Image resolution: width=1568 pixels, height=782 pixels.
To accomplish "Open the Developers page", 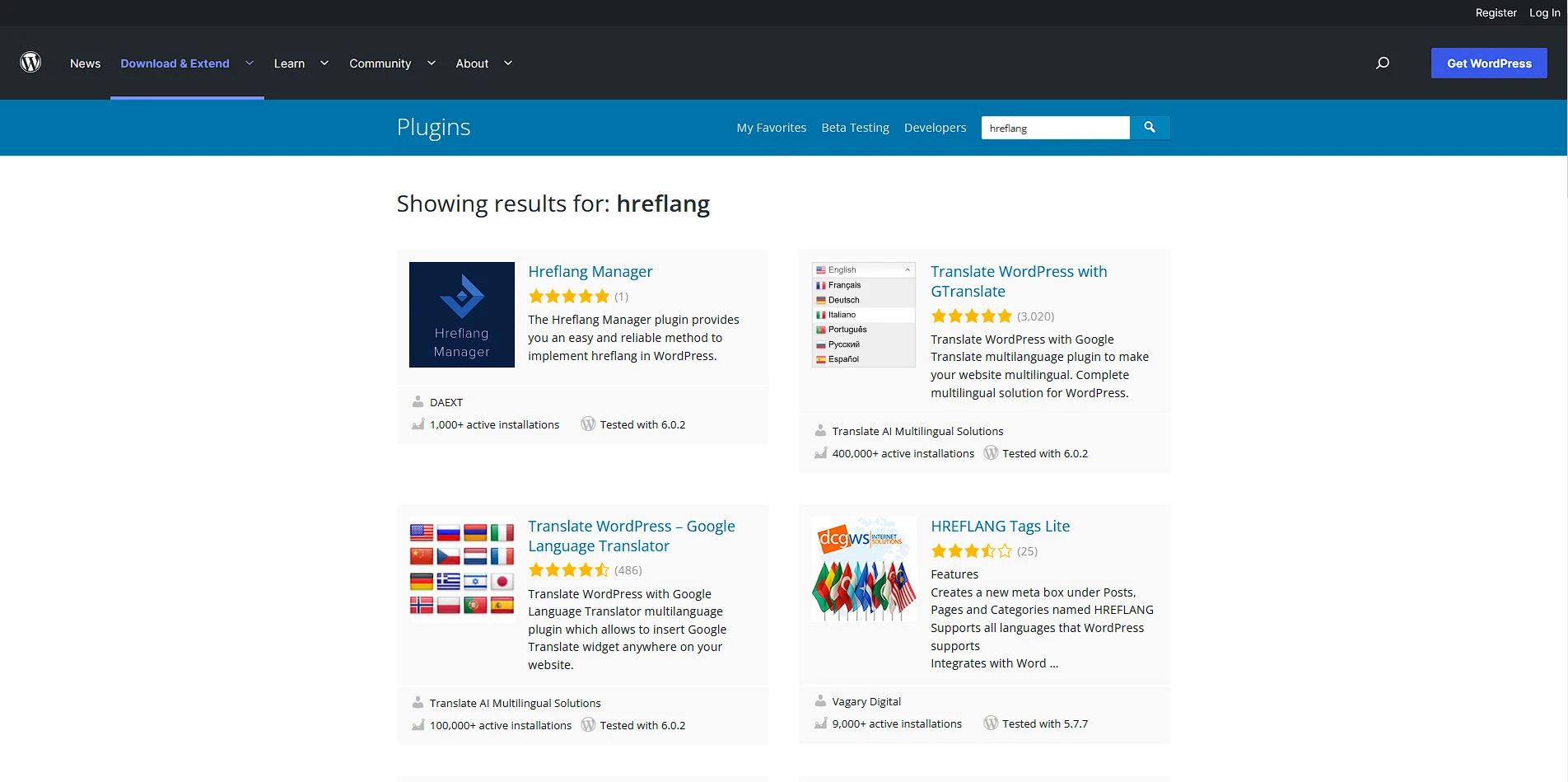I will tap(935, 128).
